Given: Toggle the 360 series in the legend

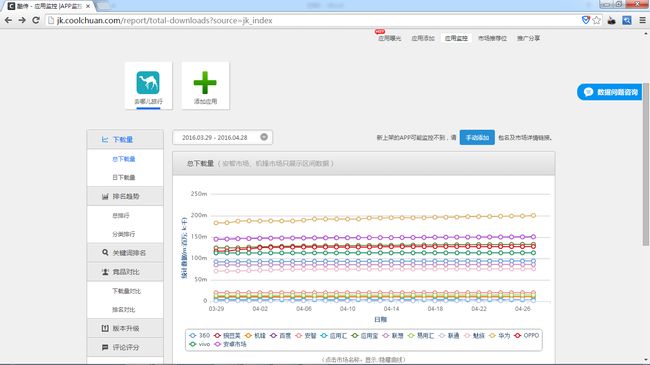Looking at the screenshot, I should [x=200, y=335].
